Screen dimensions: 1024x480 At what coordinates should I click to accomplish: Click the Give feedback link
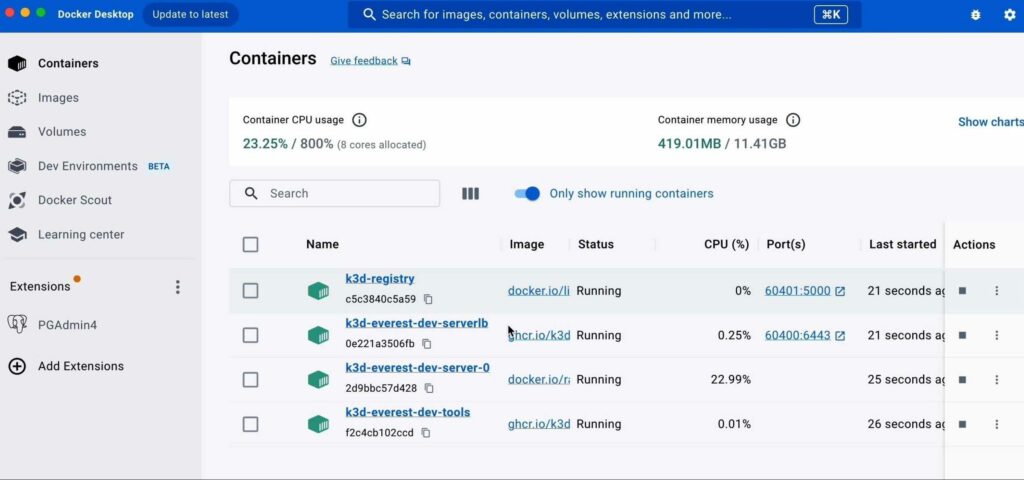(364, 61)
